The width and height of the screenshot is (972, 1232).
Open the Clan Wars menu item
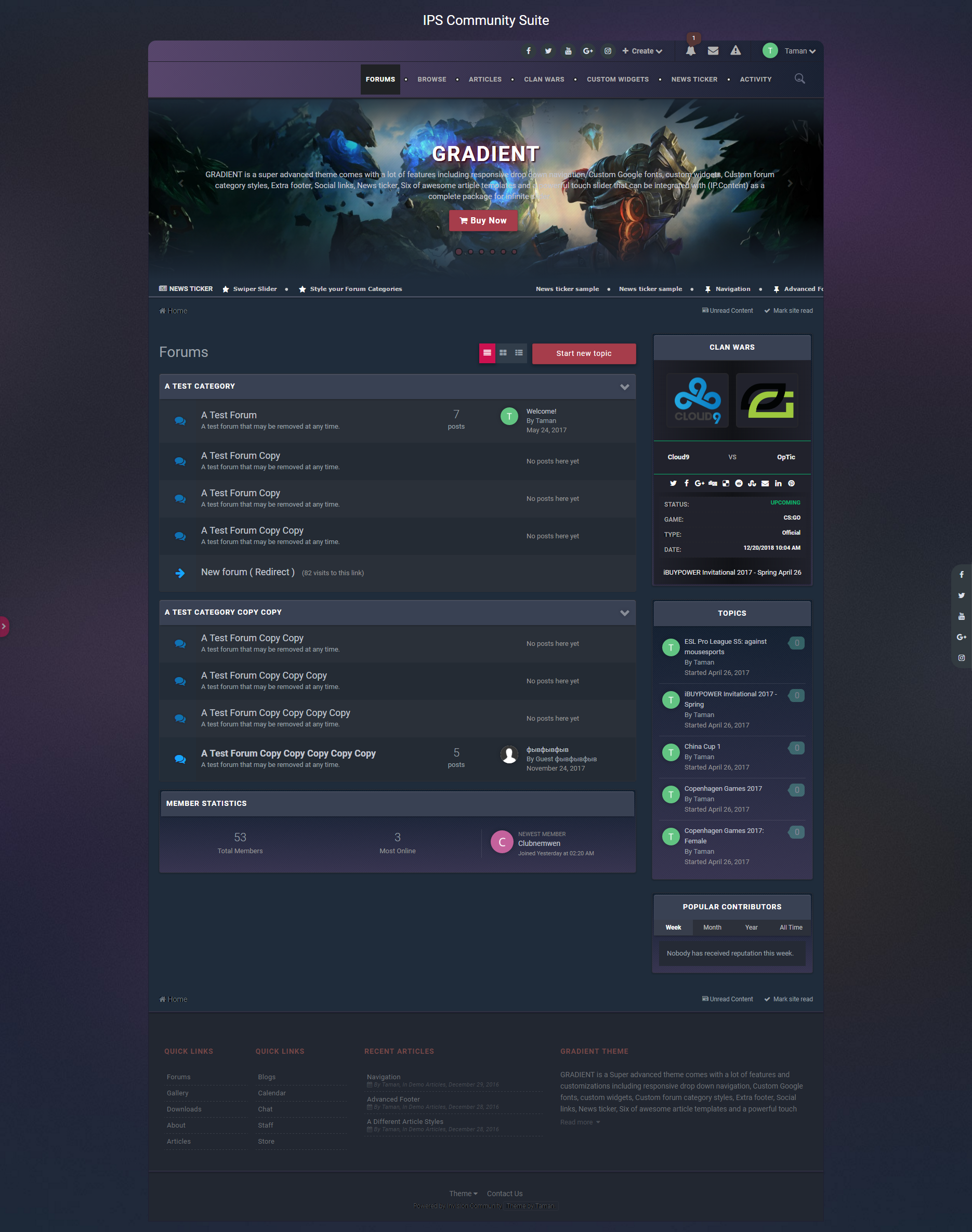(x=544, y=79)
